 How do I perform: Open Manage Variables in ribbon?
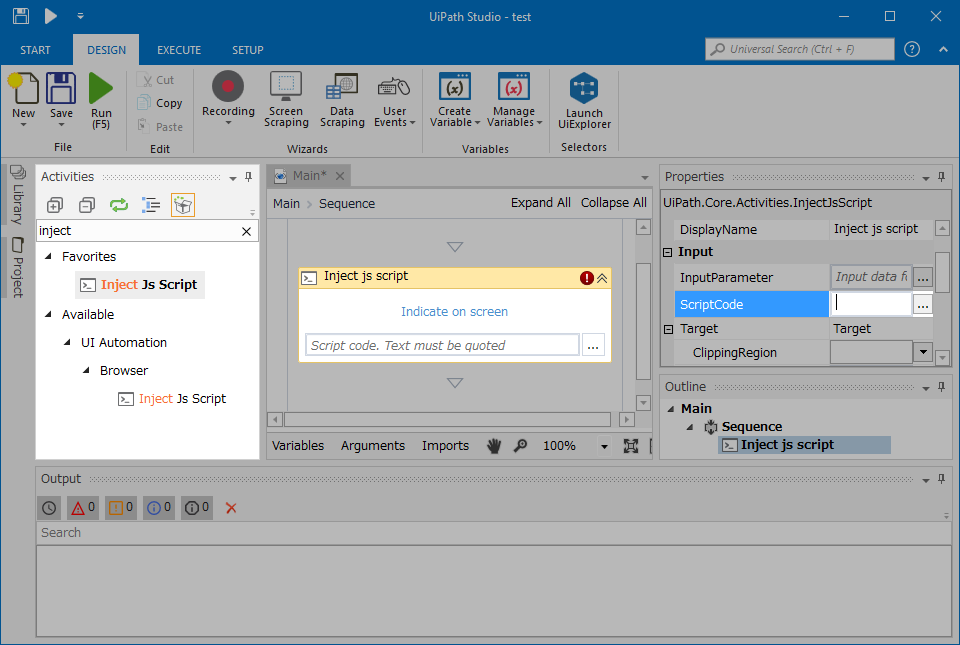[514, 99]
